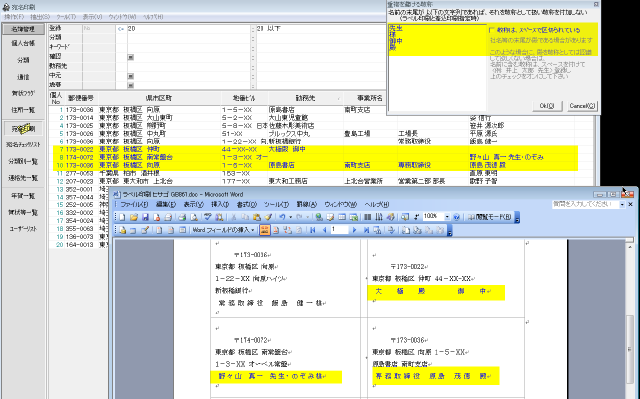Click the 宛名印刷 icon in left sidebar

click(23, 129)
